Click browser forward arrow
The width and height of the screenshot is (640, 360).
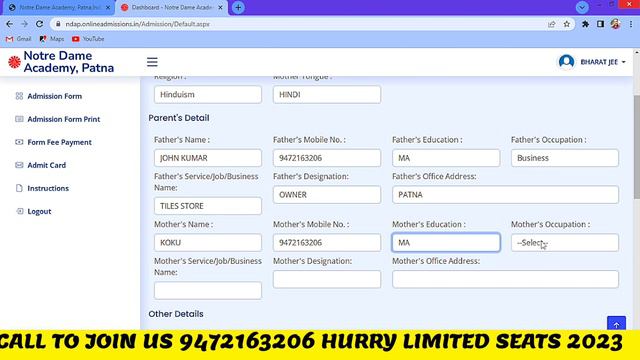coord(24,24)
